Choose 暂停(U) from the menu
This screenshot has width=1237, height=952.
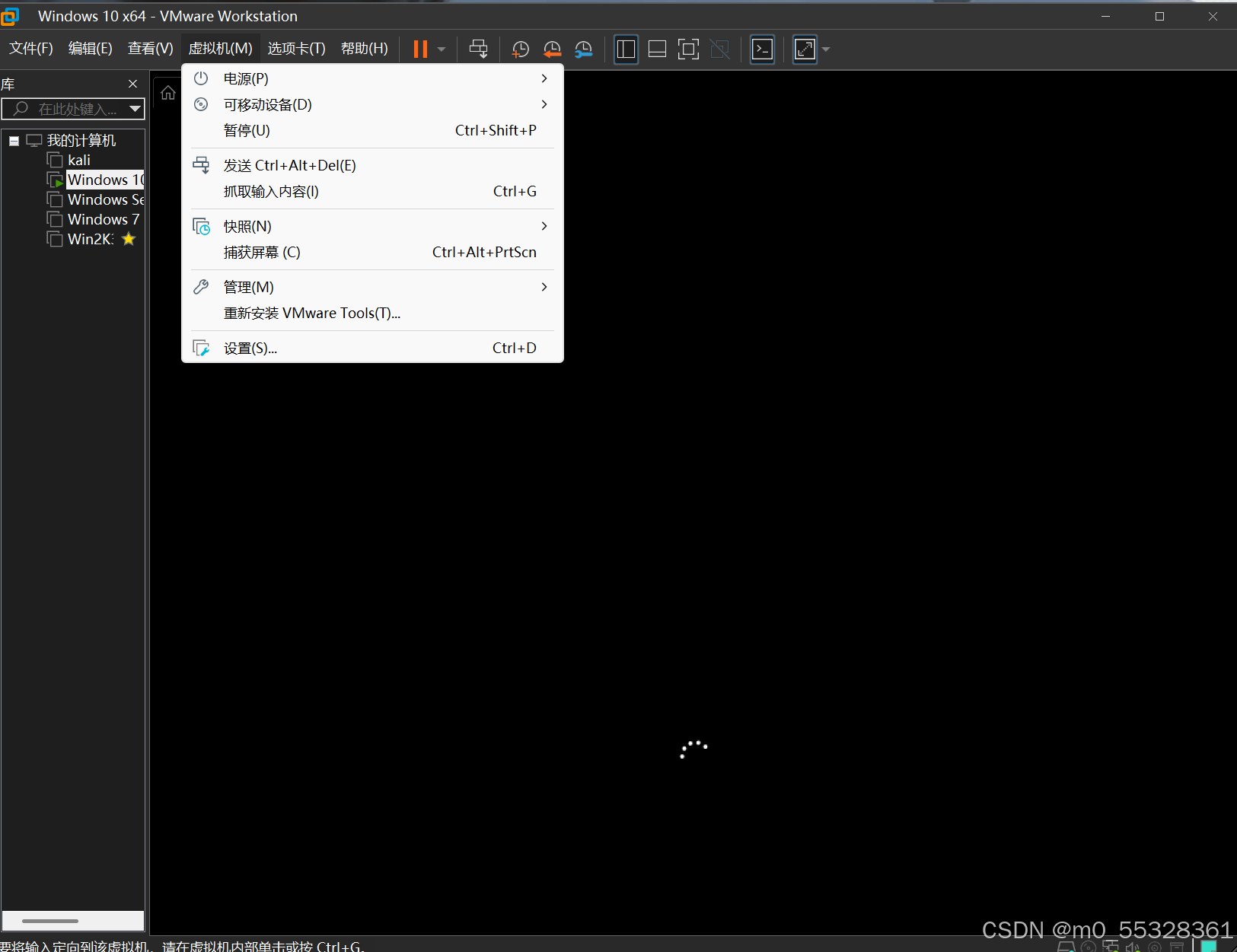(372, 130)
